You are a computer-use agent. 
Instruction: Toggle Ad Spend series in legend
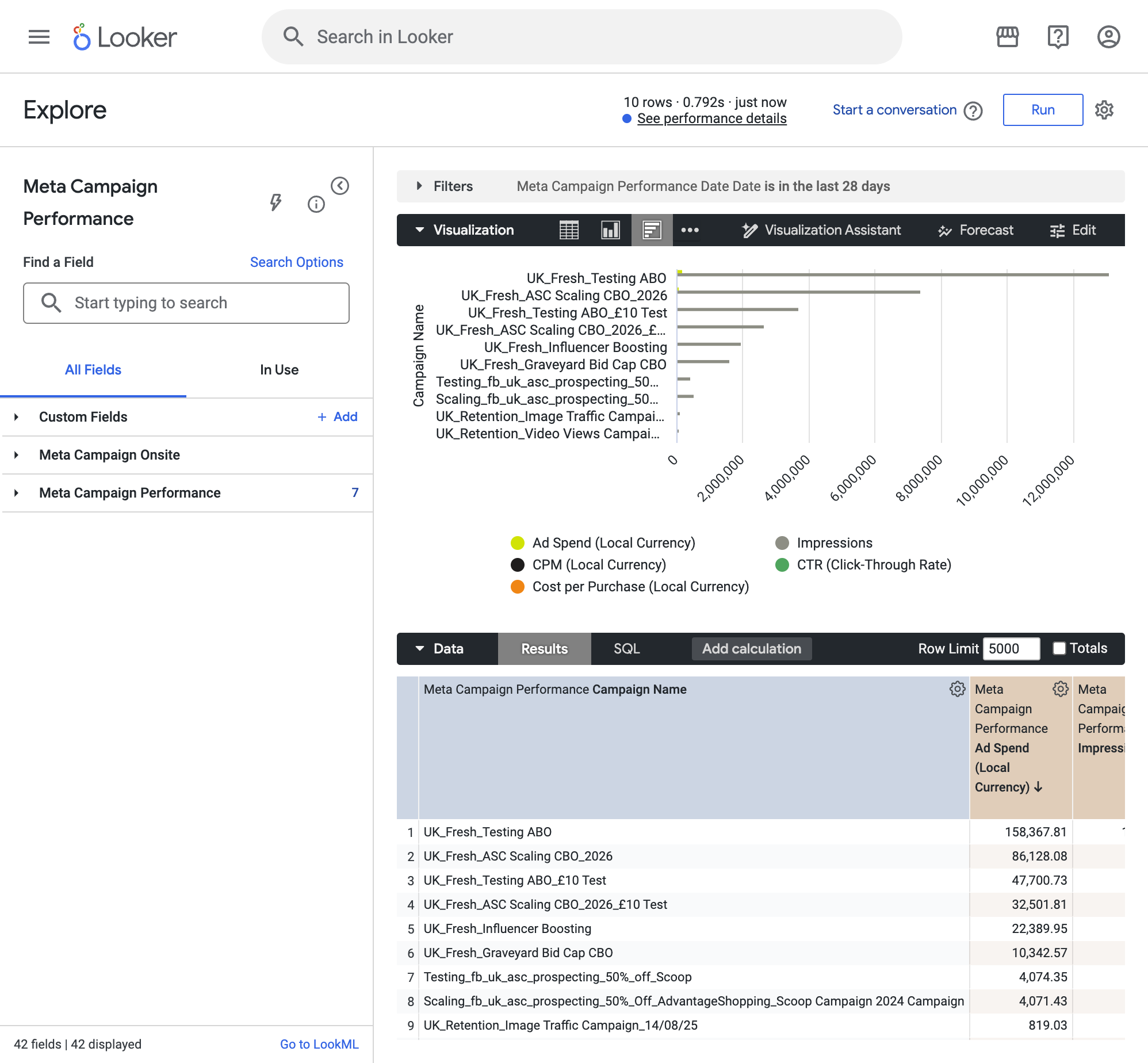coord(603,543)
